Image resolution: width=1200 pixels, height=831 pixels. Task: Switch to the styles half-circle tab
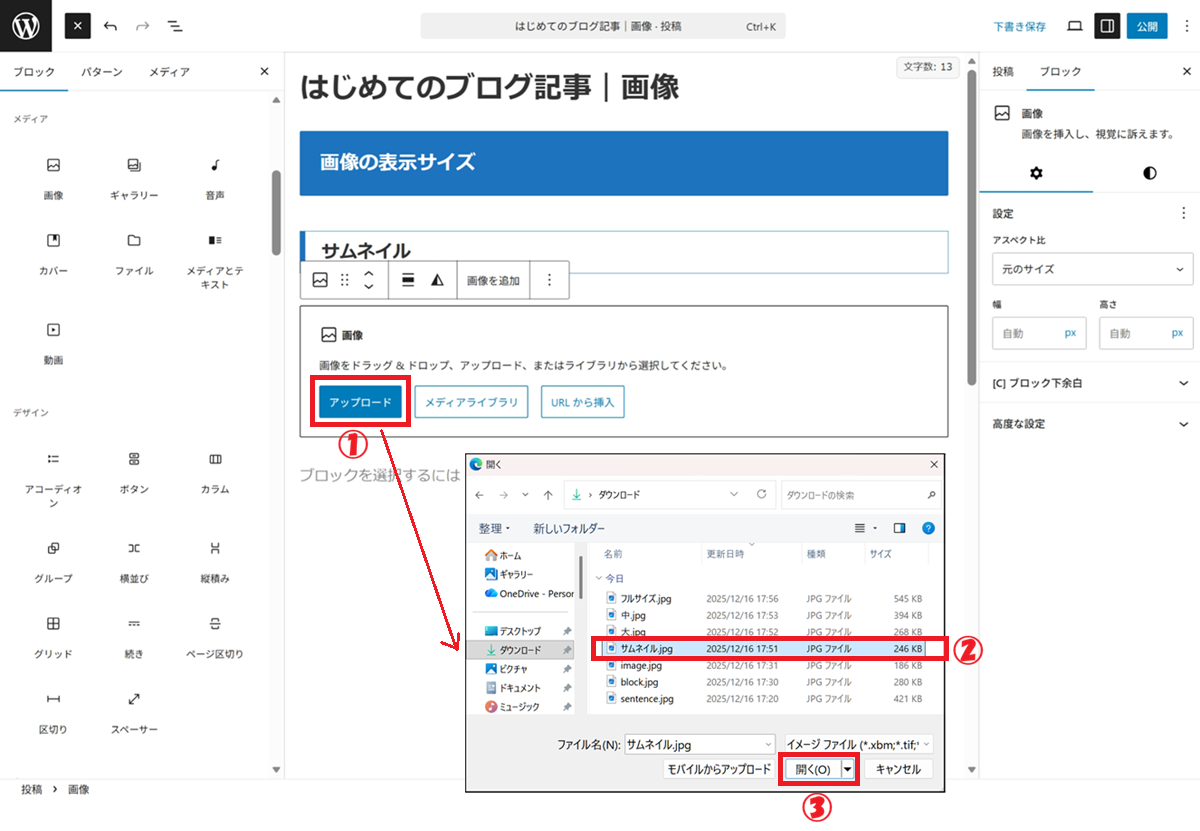click(1149, 173)
